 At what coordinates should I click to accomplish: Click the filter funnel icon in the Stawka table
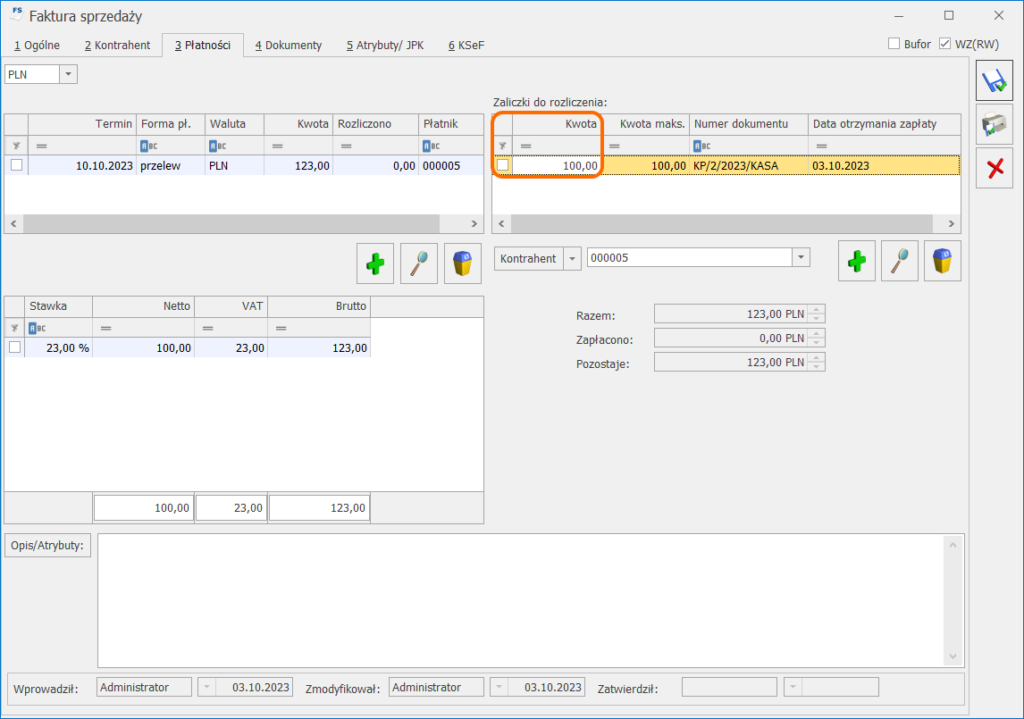pyautogui.click(x=14, y=328)
